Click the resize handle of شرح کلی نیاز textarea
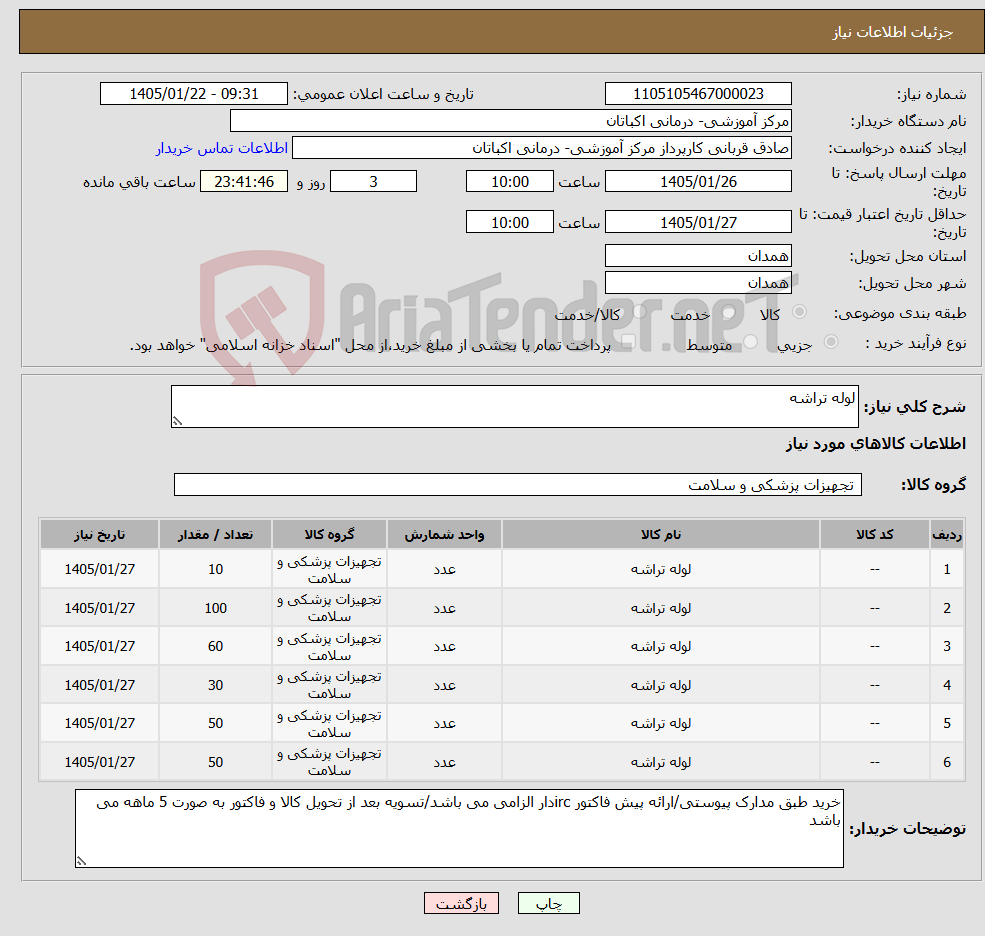 point(177,421)
